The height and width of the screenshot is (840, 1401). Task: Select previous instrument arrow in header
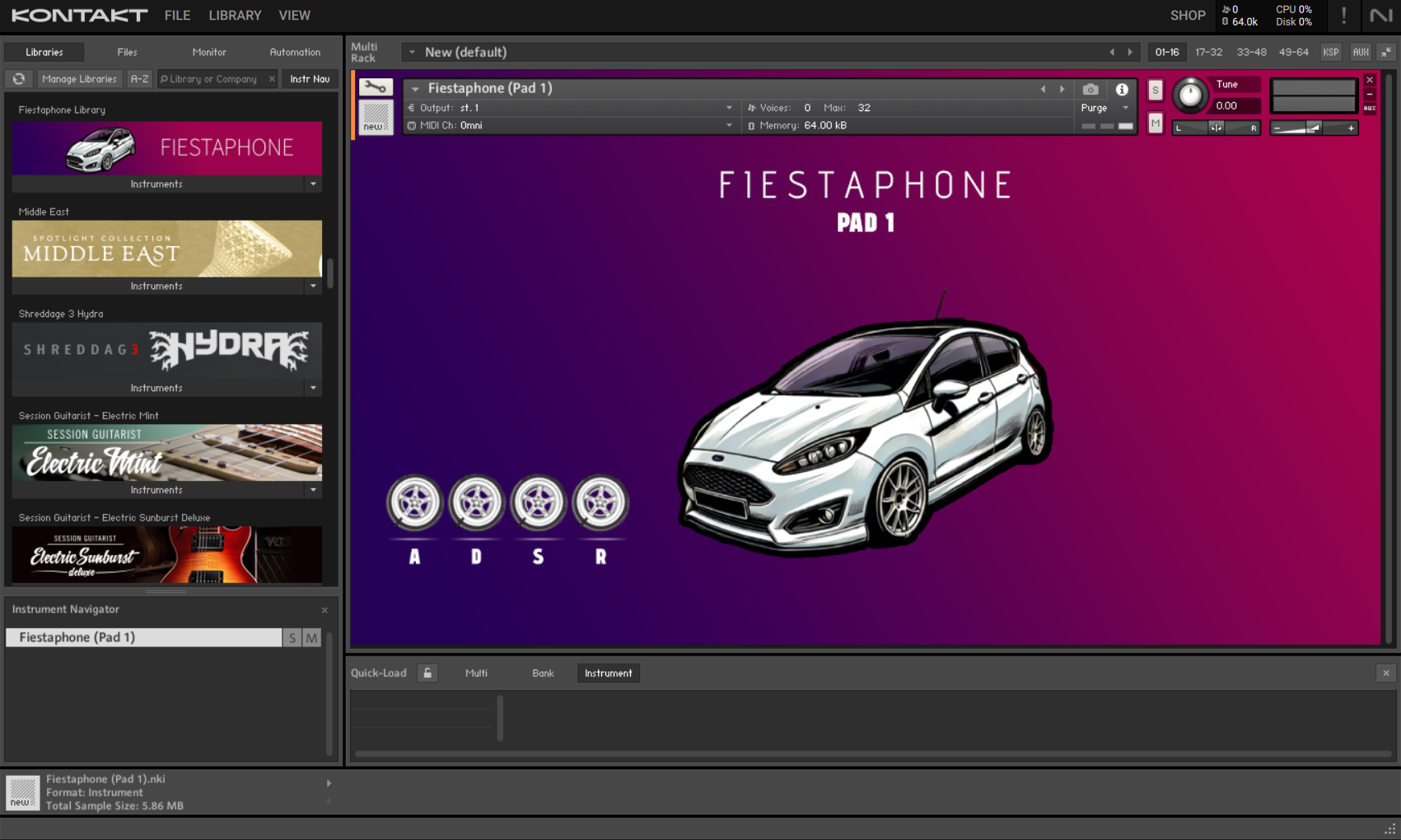point(1043,89)
